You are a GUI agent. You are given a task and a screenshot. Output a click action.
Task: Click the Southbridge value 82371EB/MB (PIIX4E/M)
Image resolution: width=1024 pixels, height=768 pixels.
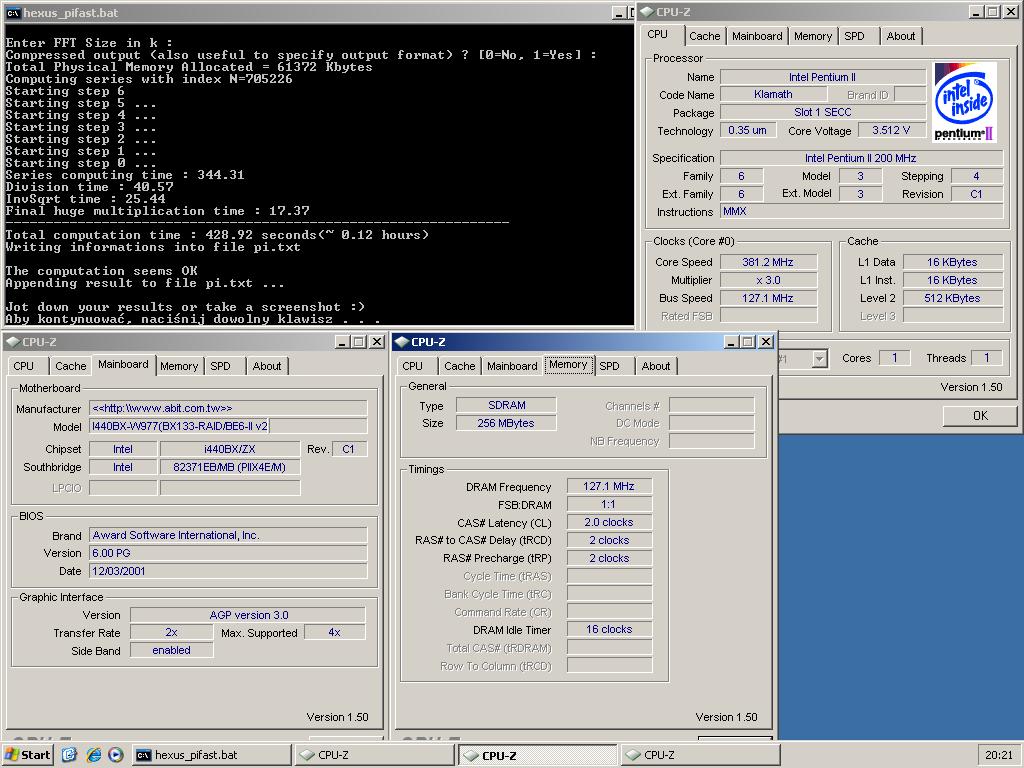tap(230, 467)
